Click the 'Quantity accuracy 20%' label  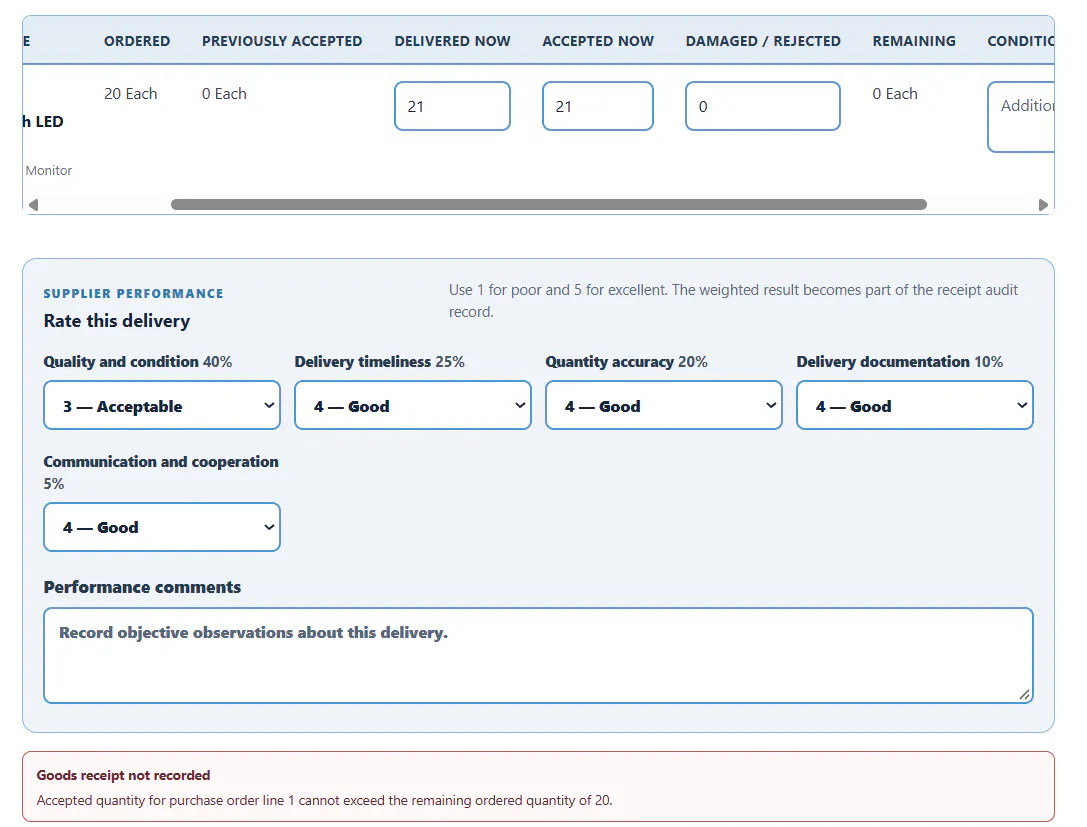coord(626,361)
